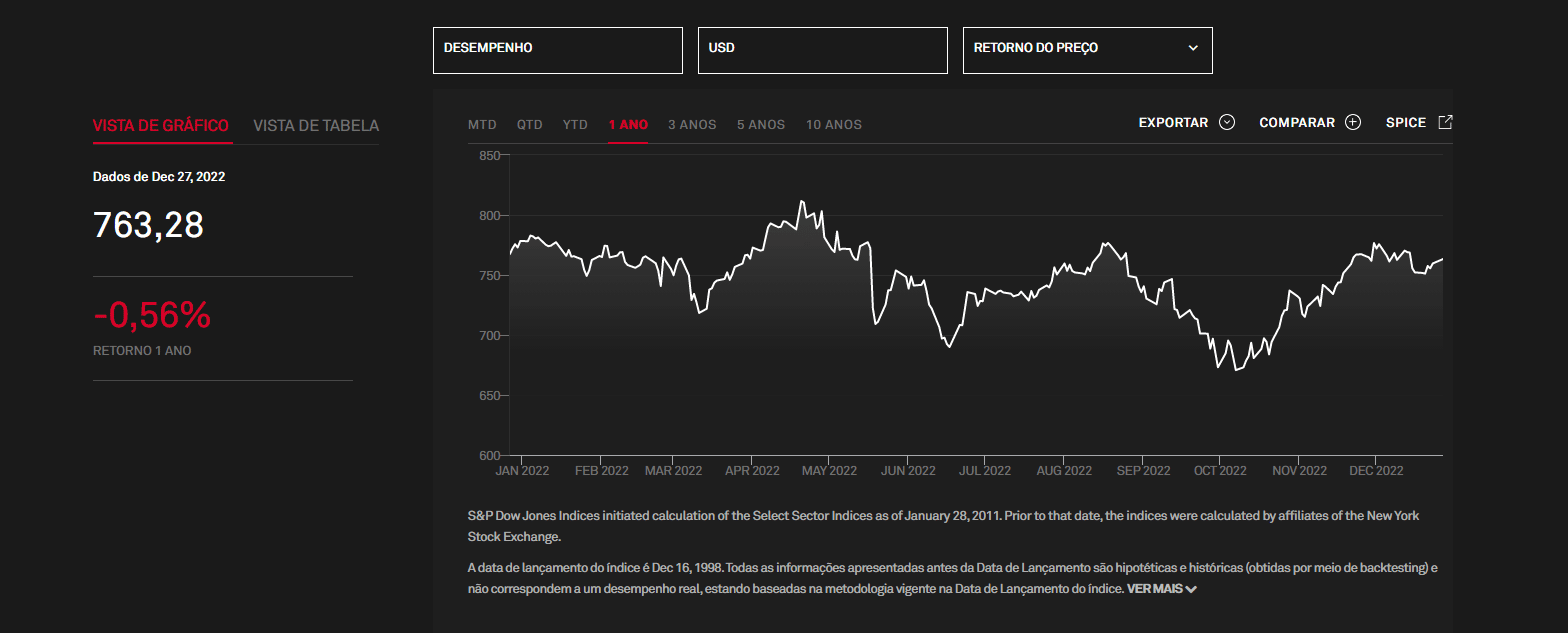Image resolution: width=1568 pixels, height=633 pixels.
Task: Open the USD currency selector
Action: pyautogui.click(x=822, y=50)
